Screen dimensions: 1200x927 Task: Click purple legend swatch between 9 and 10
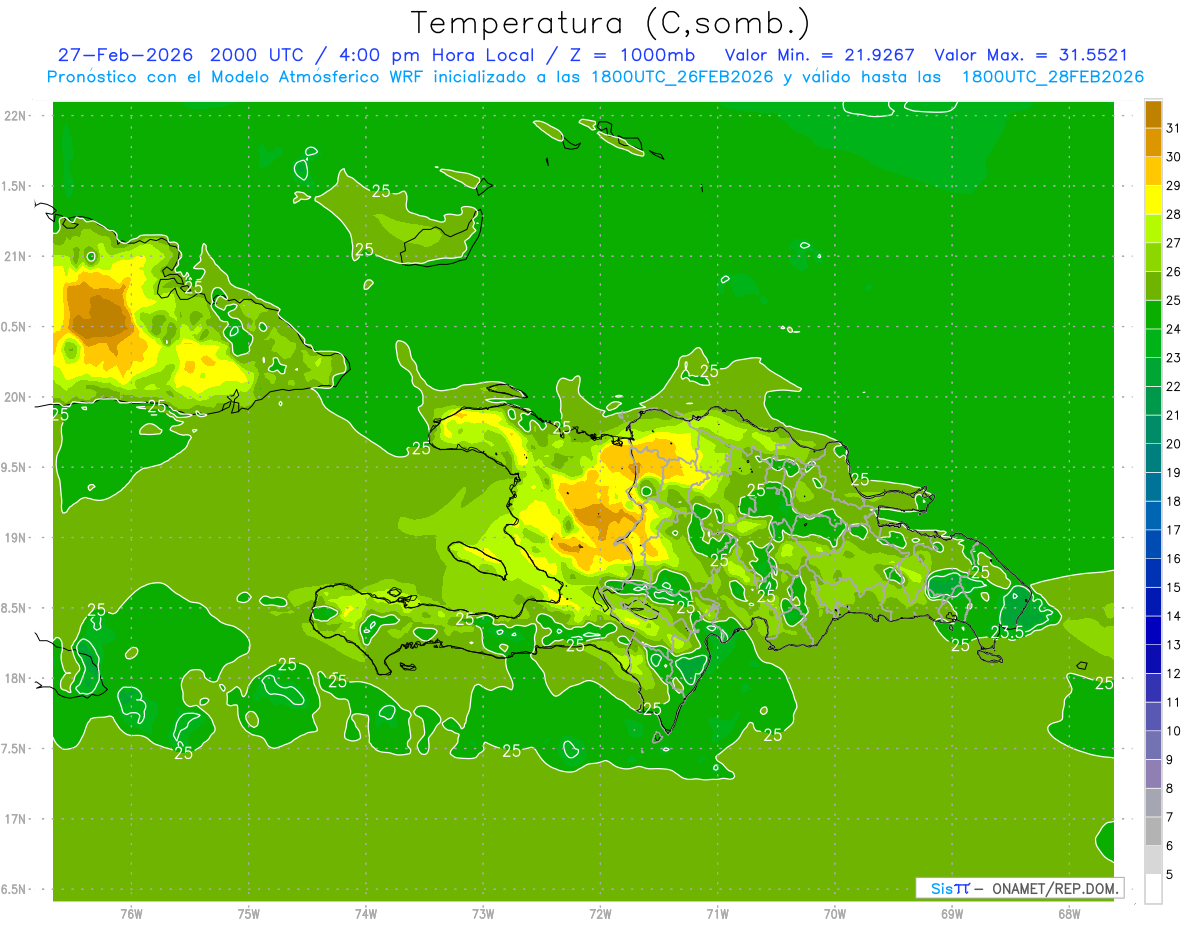coord(1153,745)
